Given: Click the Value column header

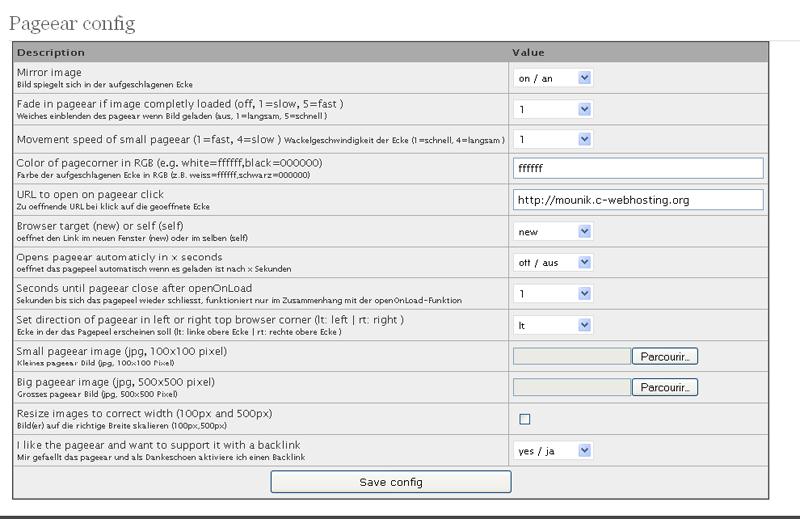Looking at the screenshot, I should tap(528, 53).
